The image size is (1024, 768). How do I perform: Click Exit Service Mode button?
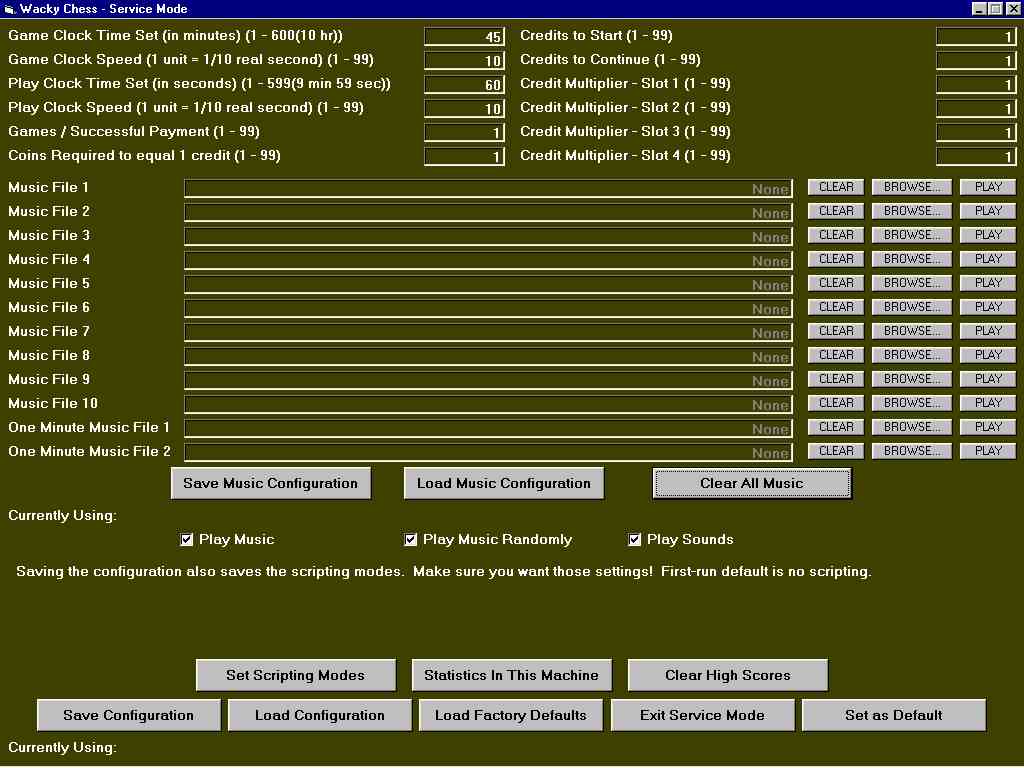[x=702, y=715]
